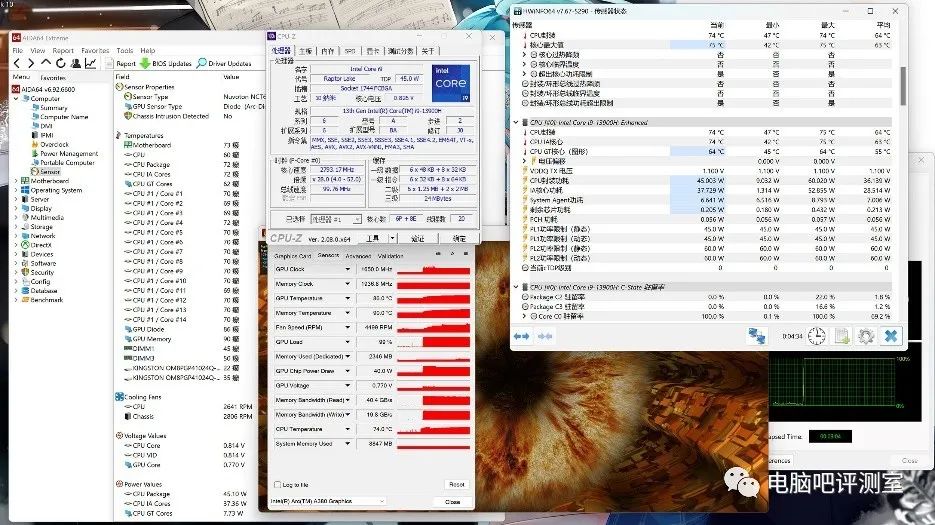Open the GPU Load sensor dropdown
This screenshot has width=935, height=525.
(x=348, y=342)
